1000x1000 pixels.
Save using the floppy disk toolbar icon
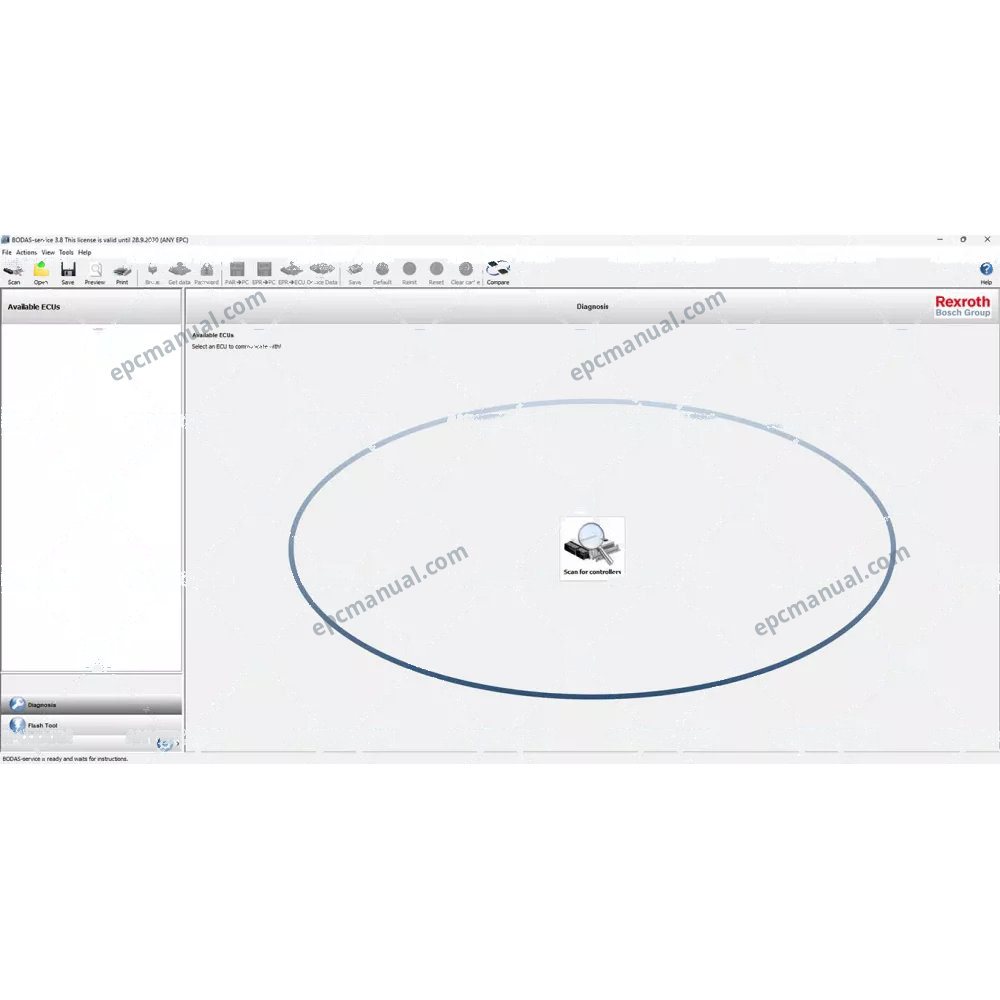click(68, 269)
